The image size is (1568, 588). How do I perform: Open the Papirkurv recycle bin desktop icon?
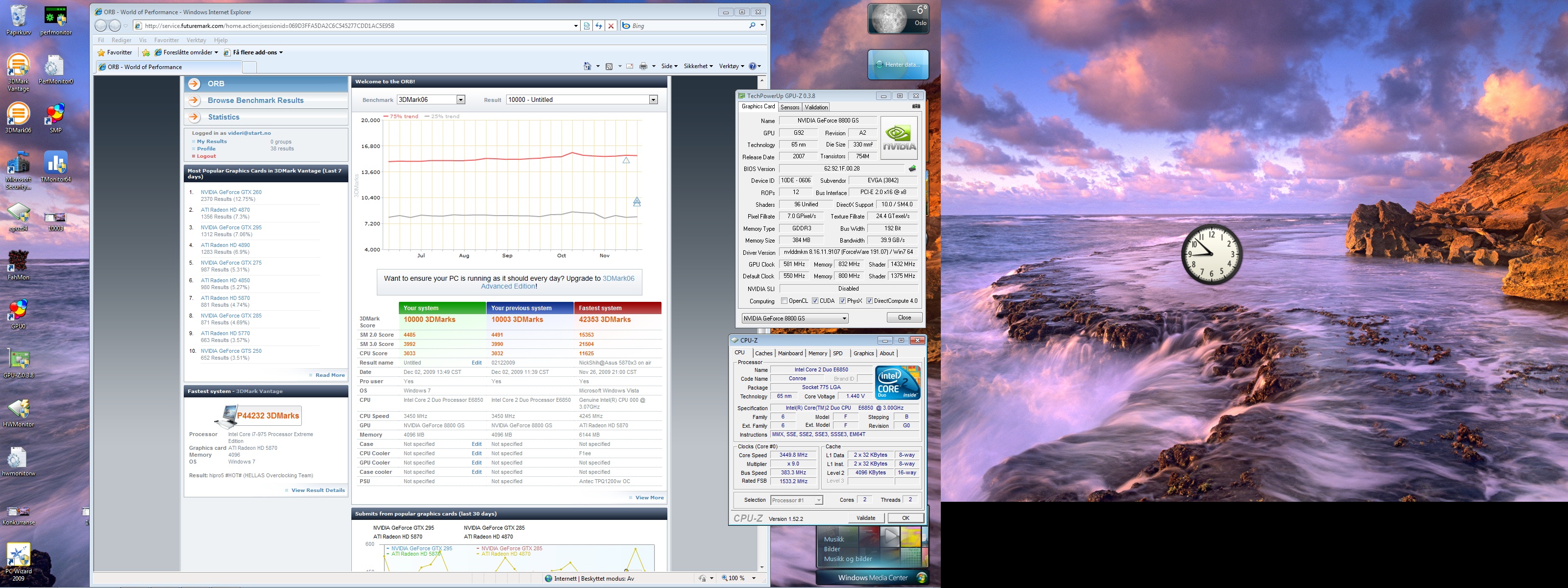(x=18, y=20)
